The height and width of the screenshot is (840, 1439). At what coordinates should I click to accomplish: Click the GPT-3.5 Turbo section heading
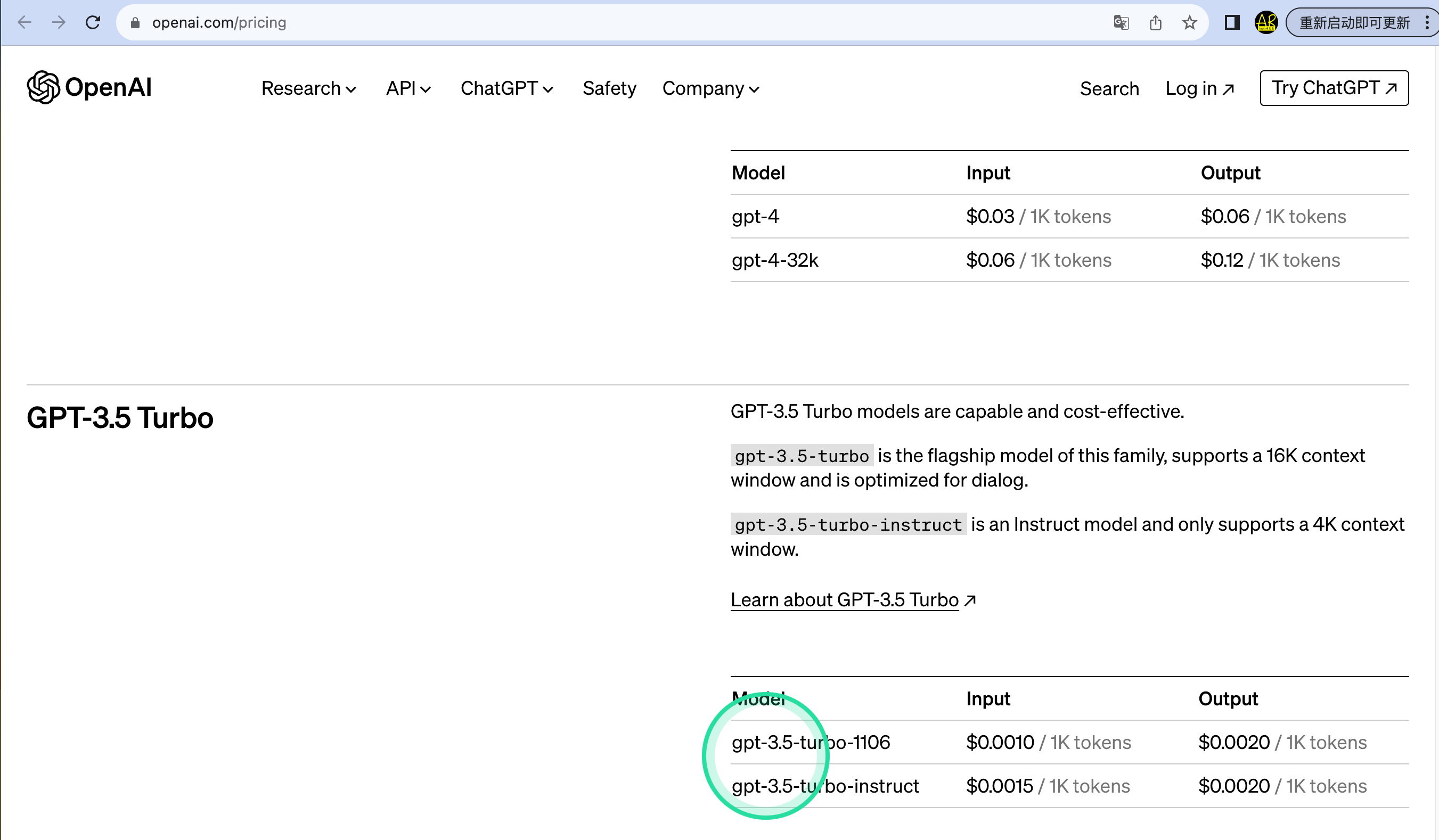coord(120,418)
